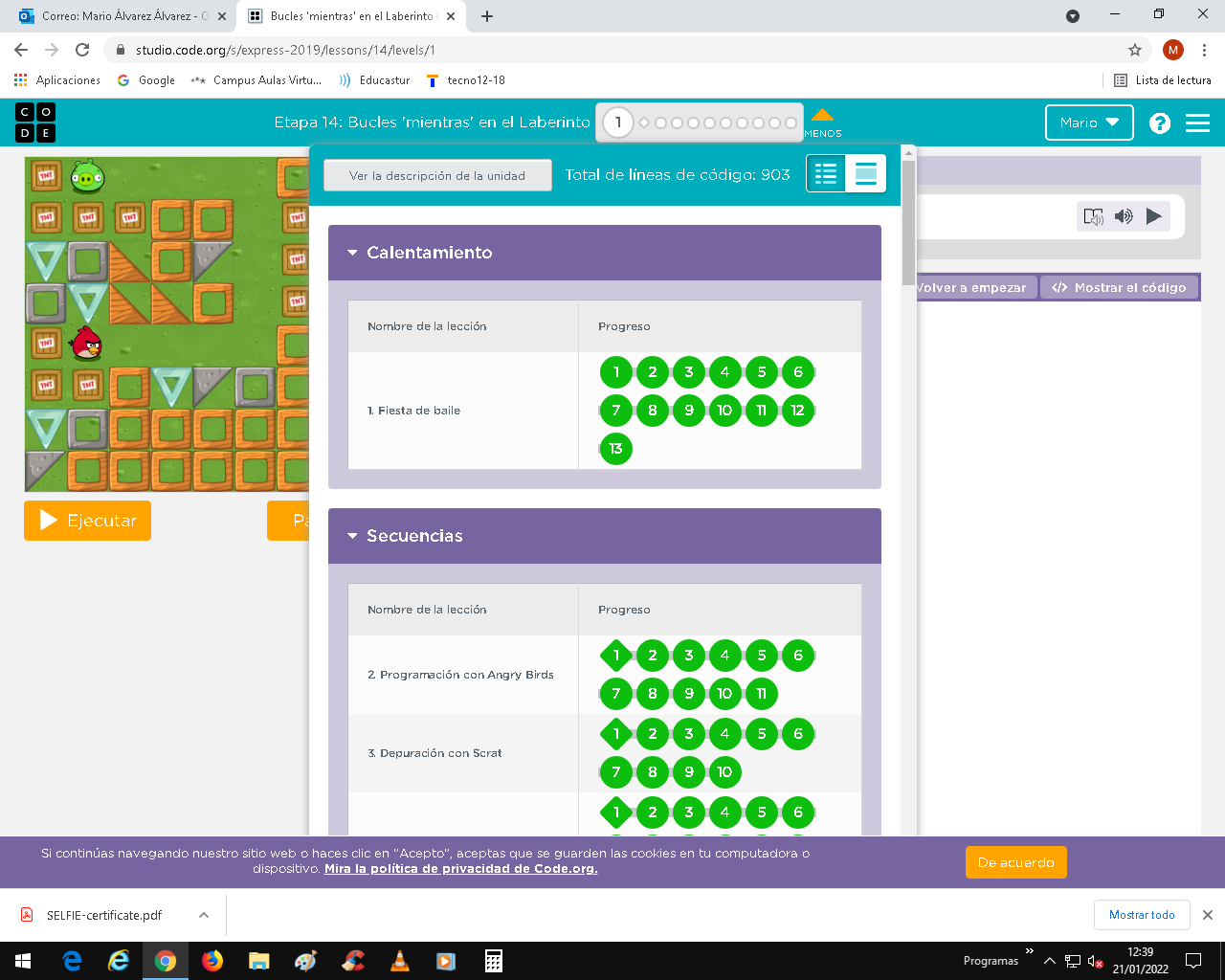Image resolution: width=1225 pixels, height=980 pixels.
Task: Open Aplicaciones bookmarks shortcut
Action: pyautogui.click(x=57, y=80)
